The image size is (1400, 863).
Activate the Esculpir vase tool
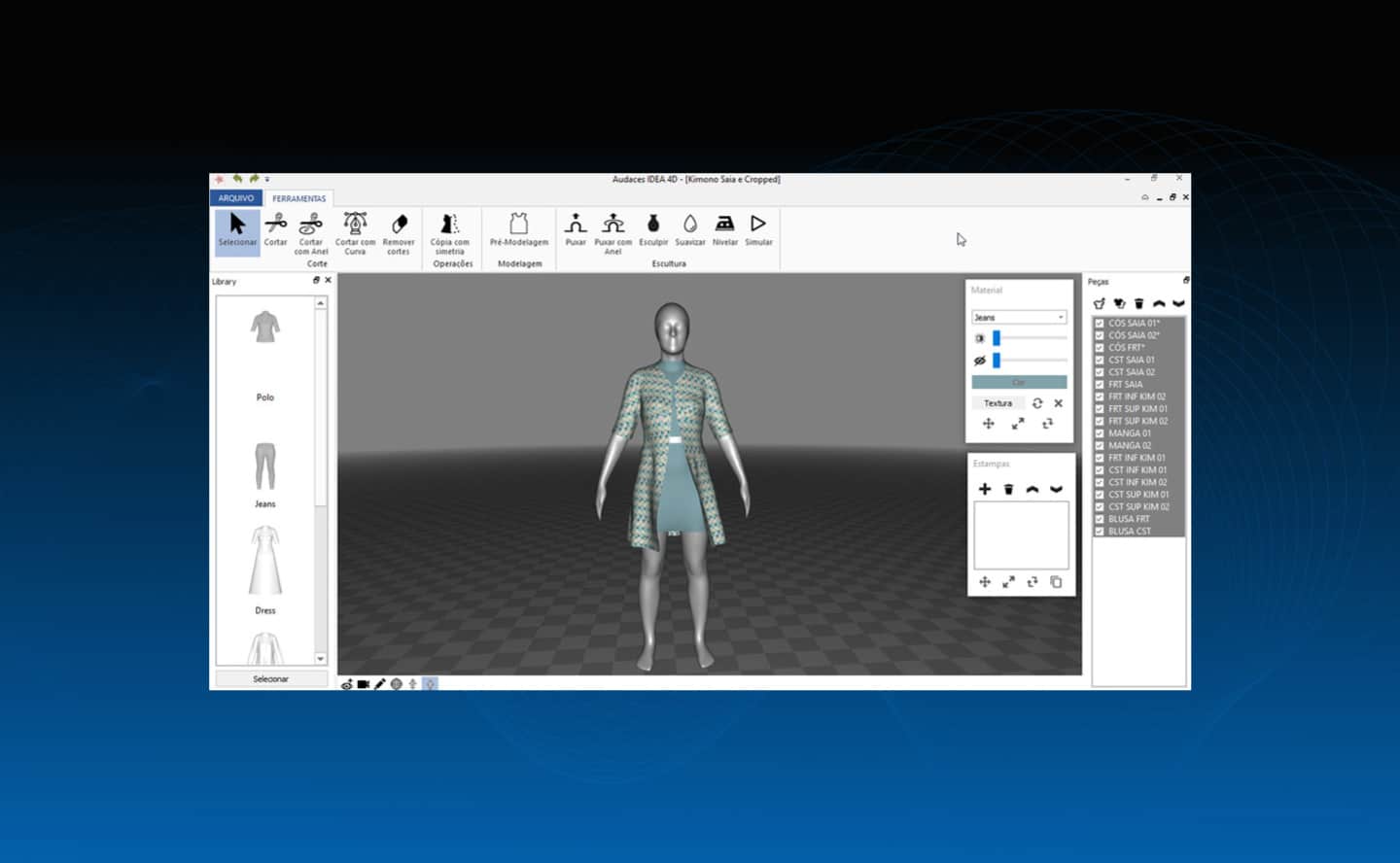(653, 230)
